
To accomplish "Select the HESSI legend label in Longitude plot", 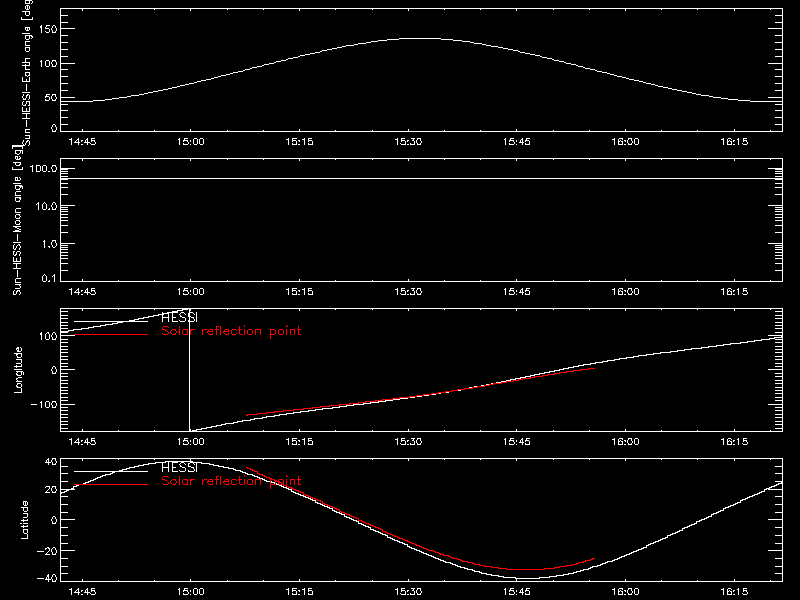I will tap(179, 318).
